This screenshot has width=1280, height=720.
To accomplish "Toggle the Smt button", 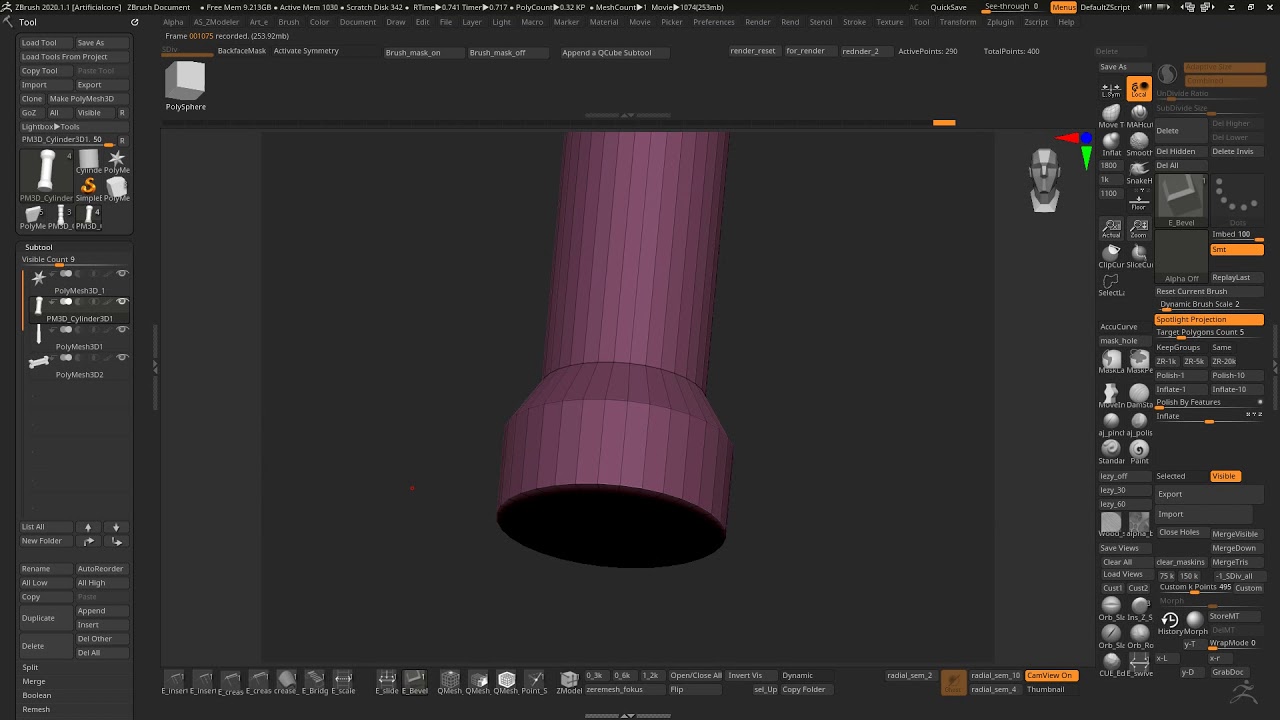I will point(1236,249).
